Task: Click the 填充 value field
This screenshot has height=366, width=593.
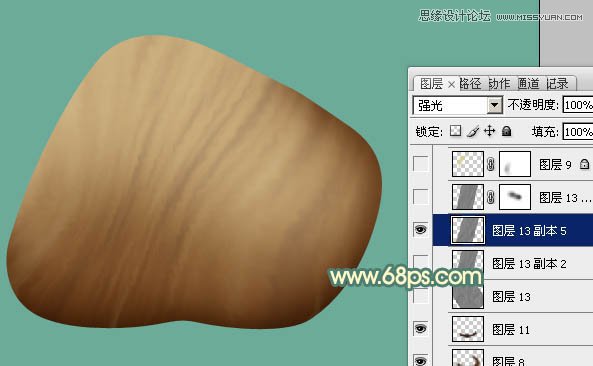Action: 578,132
